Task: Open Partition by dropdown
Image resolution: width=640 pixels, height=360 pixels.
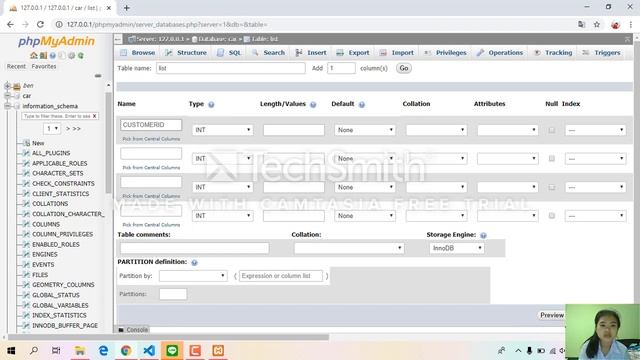Action: click(x=193, y=276)
